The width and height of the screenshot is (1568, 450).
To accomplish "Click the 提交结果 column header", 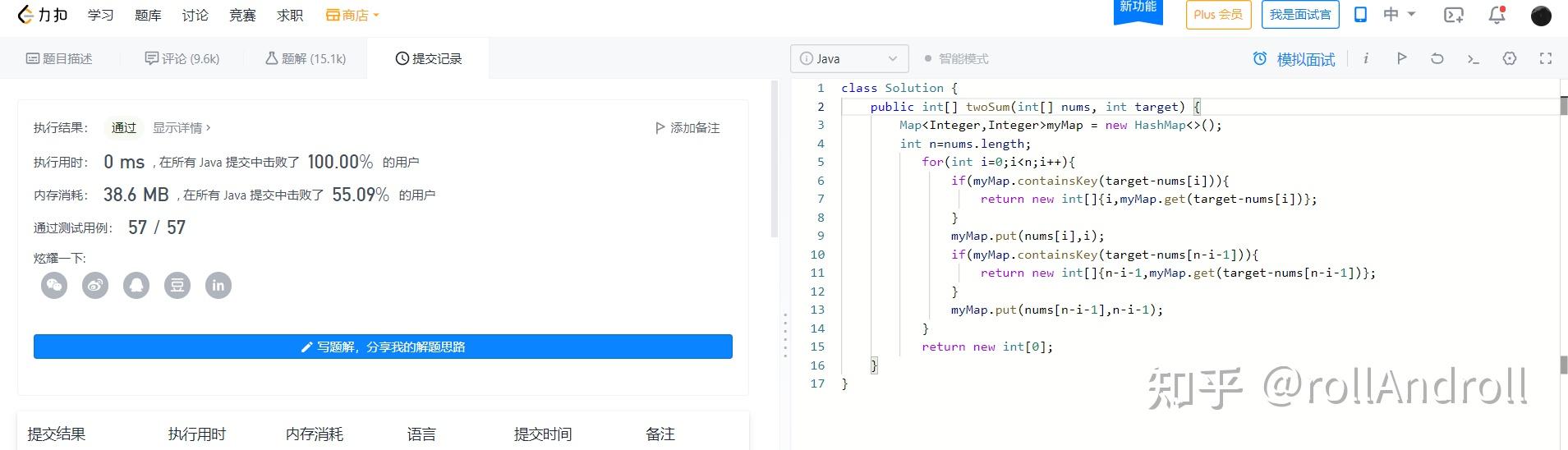I will pyautogui.click(x=56, y=434).
